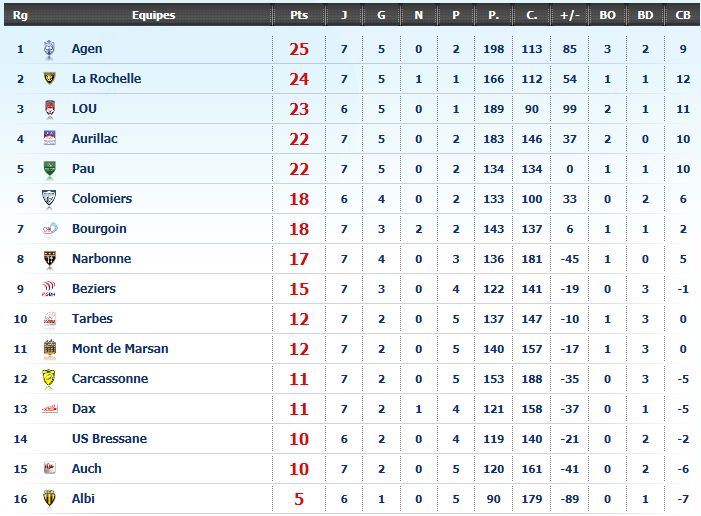Open the Aurillac team name link
This screenshot has height=516, width=701.
click(x=95, y=139)
